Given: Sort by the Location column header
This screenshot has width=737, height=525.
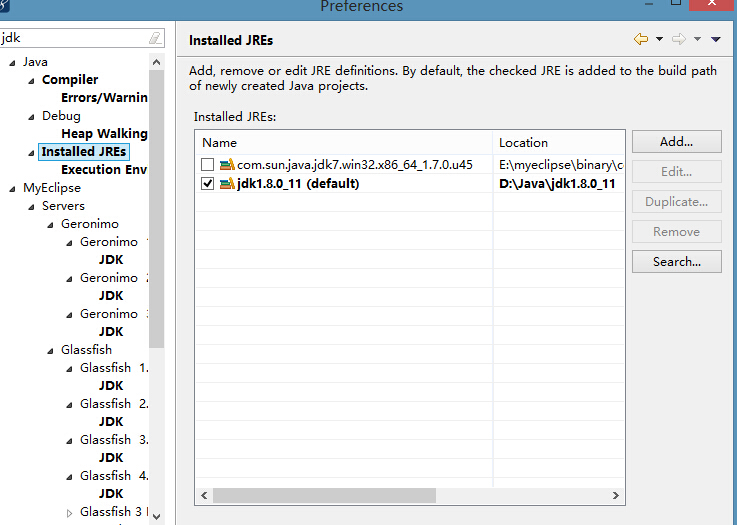Looking at the screenshot, I should [x=558, y=142].
